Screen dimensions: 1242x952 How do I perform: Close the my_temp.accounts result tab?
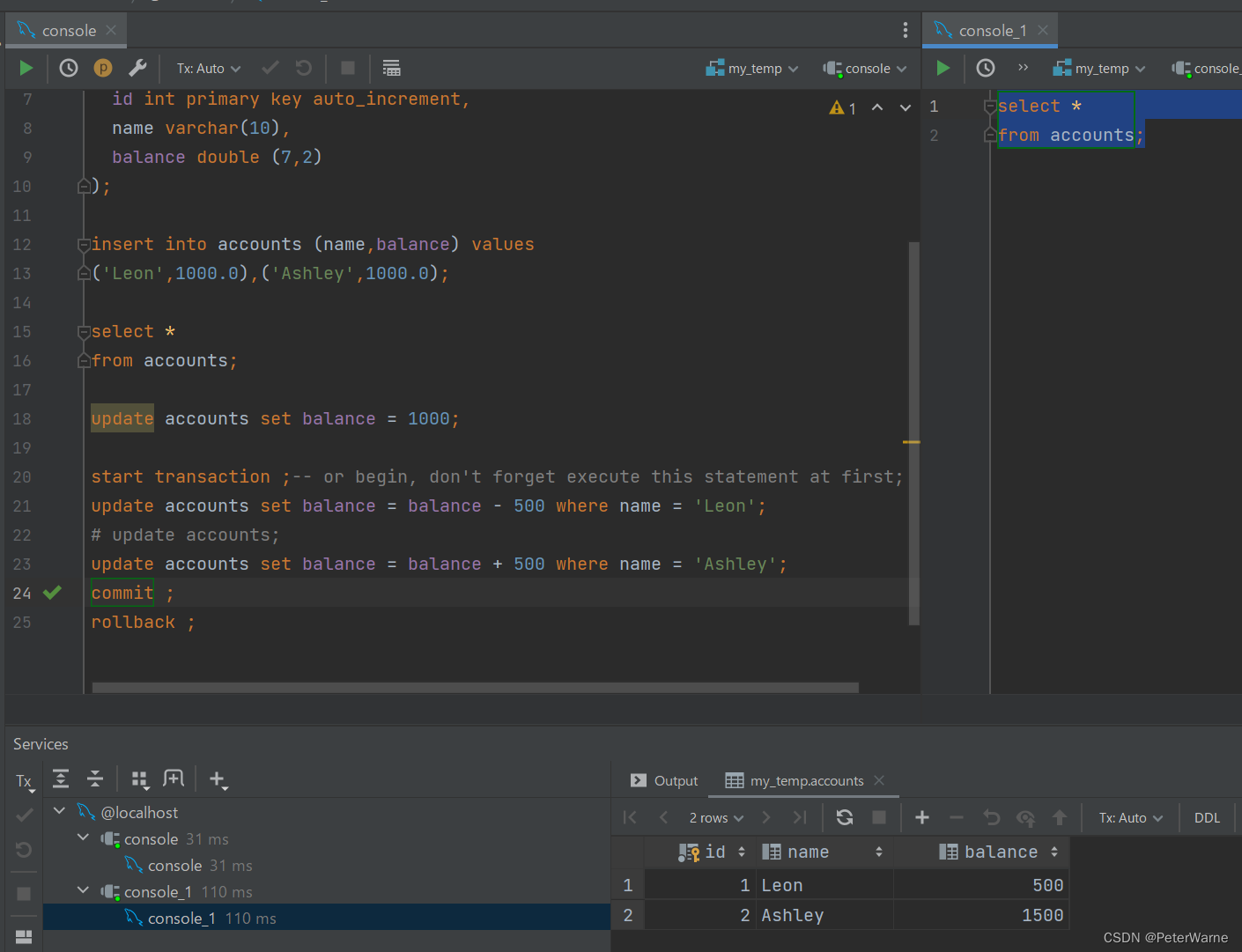tap(879, 780)
